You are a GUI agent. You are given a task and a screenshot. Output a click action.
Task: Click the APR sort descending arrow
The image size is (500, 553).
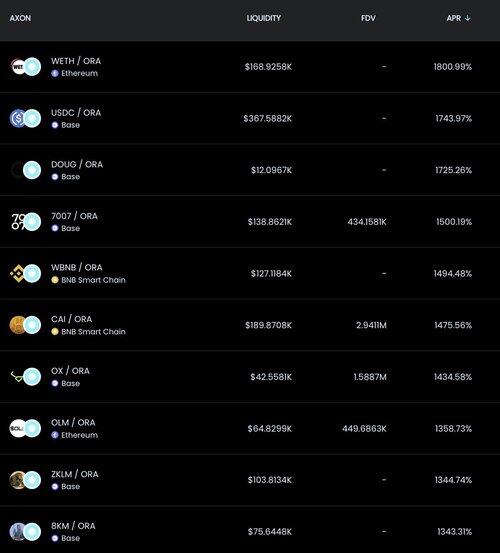pyautogui.click(x=468, y=18)
